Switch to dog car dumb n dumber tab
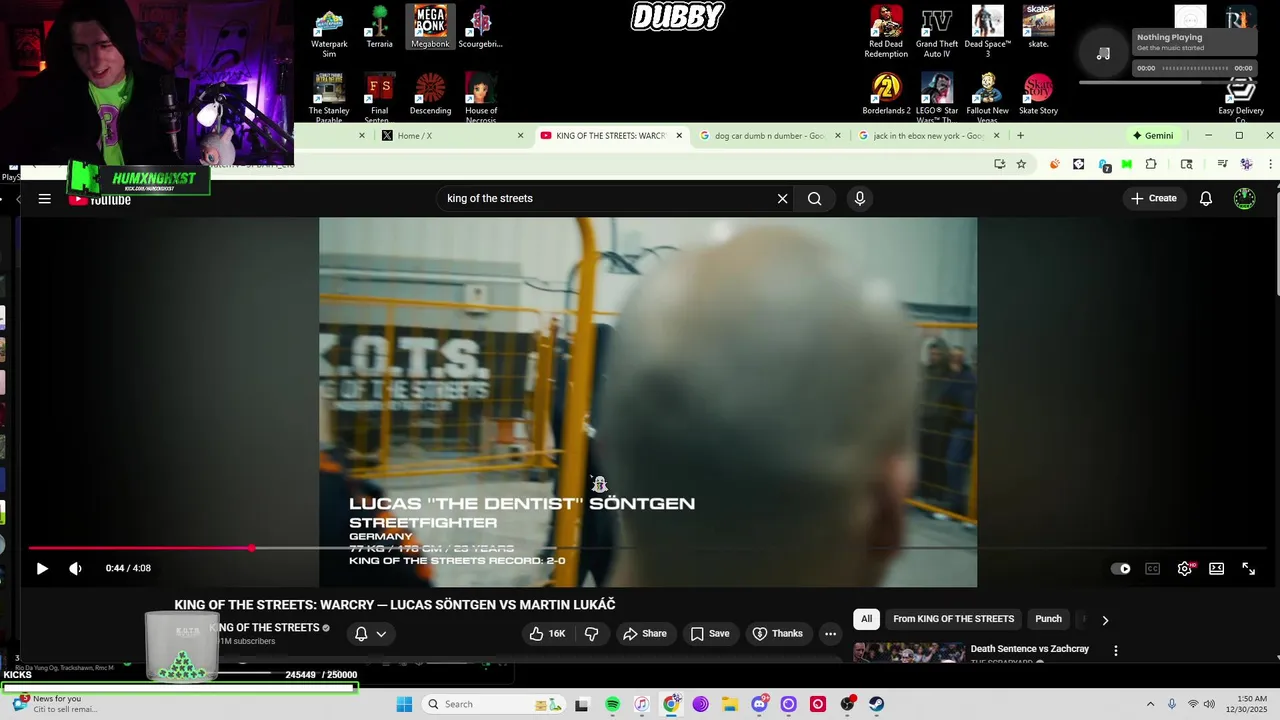 [770, 136]
